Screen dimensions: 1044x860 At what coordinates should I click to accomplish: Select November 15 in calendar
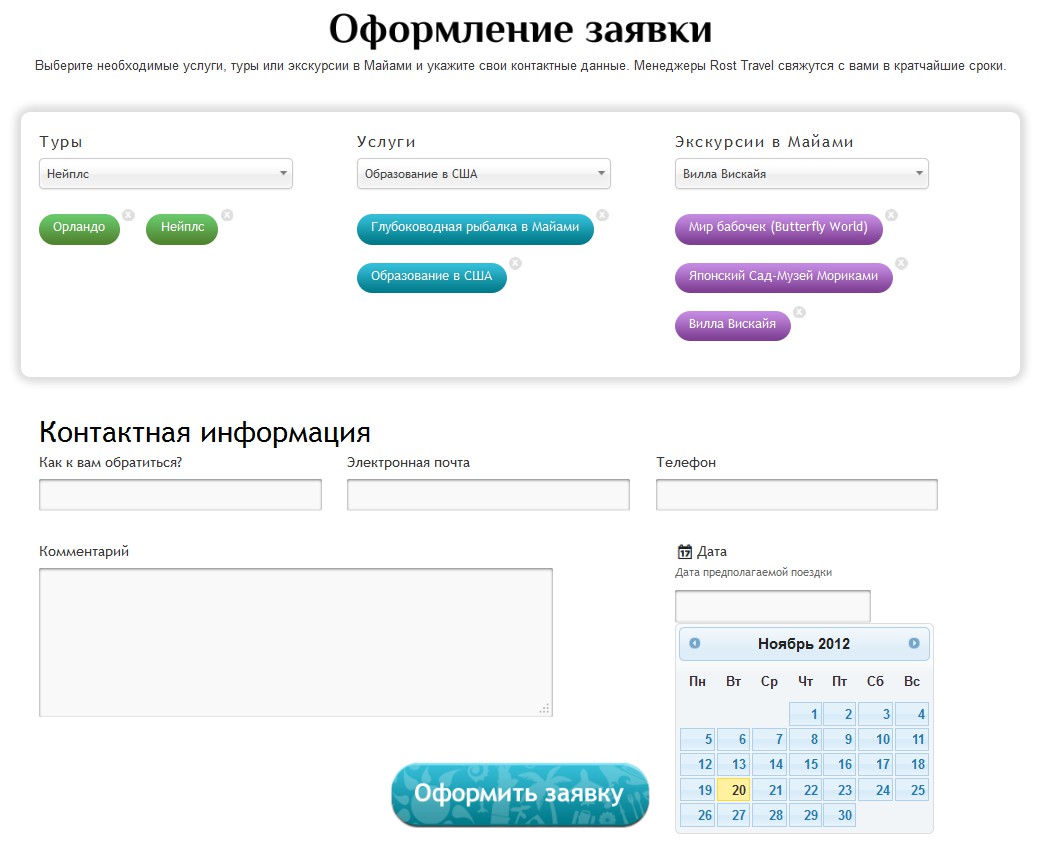806,765
